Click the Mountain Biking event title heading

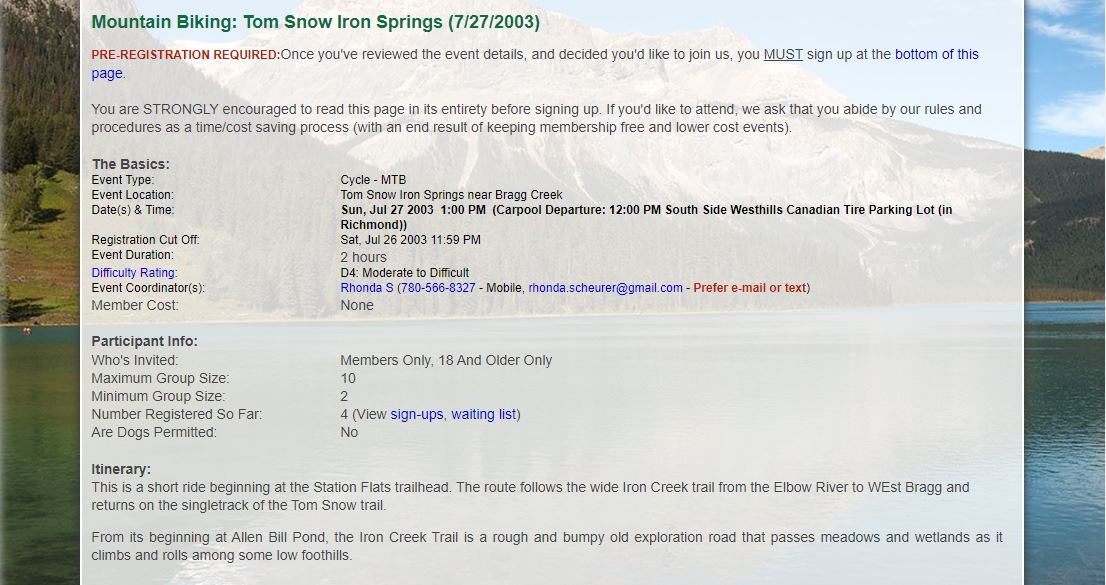315,22
